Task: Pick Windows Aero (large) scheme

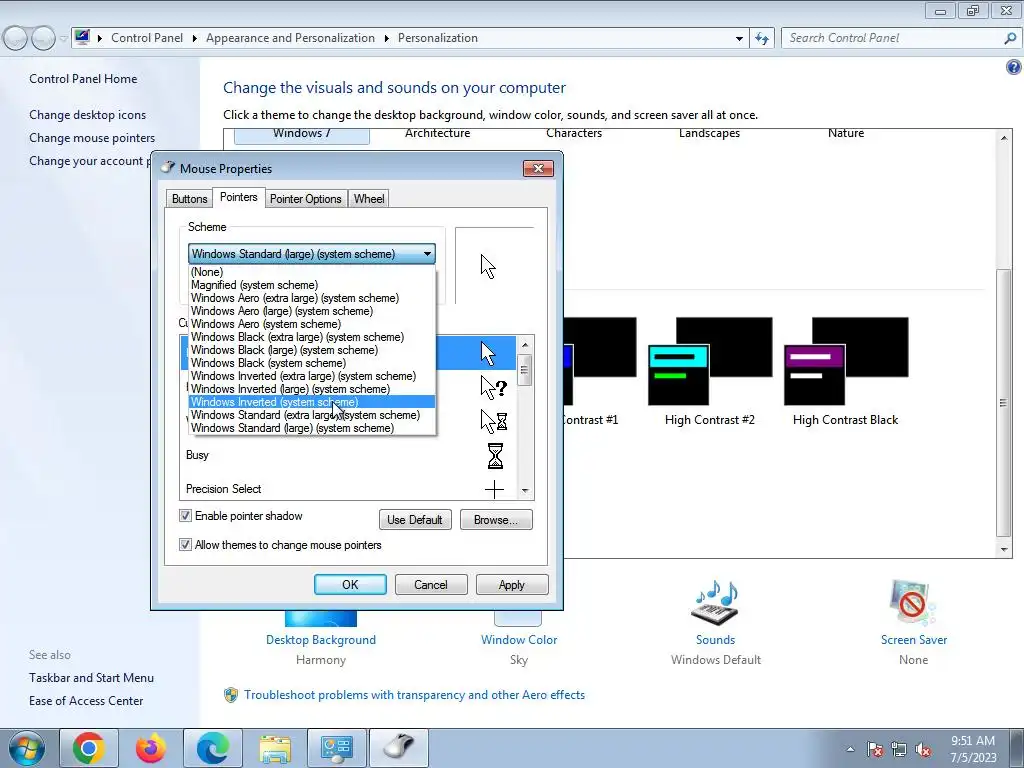Action: (312, 311)
